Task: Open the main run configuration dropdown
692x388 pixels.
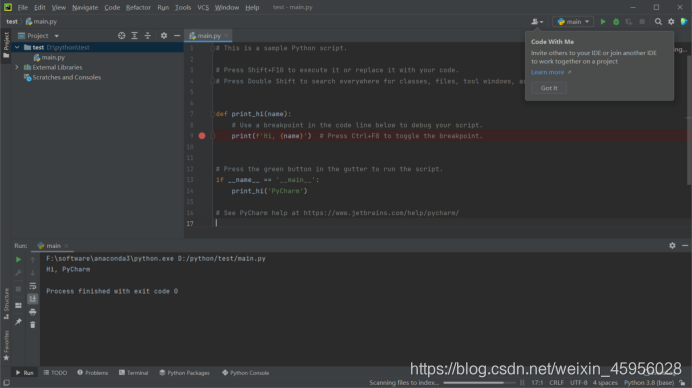Action: pos(573,22)
